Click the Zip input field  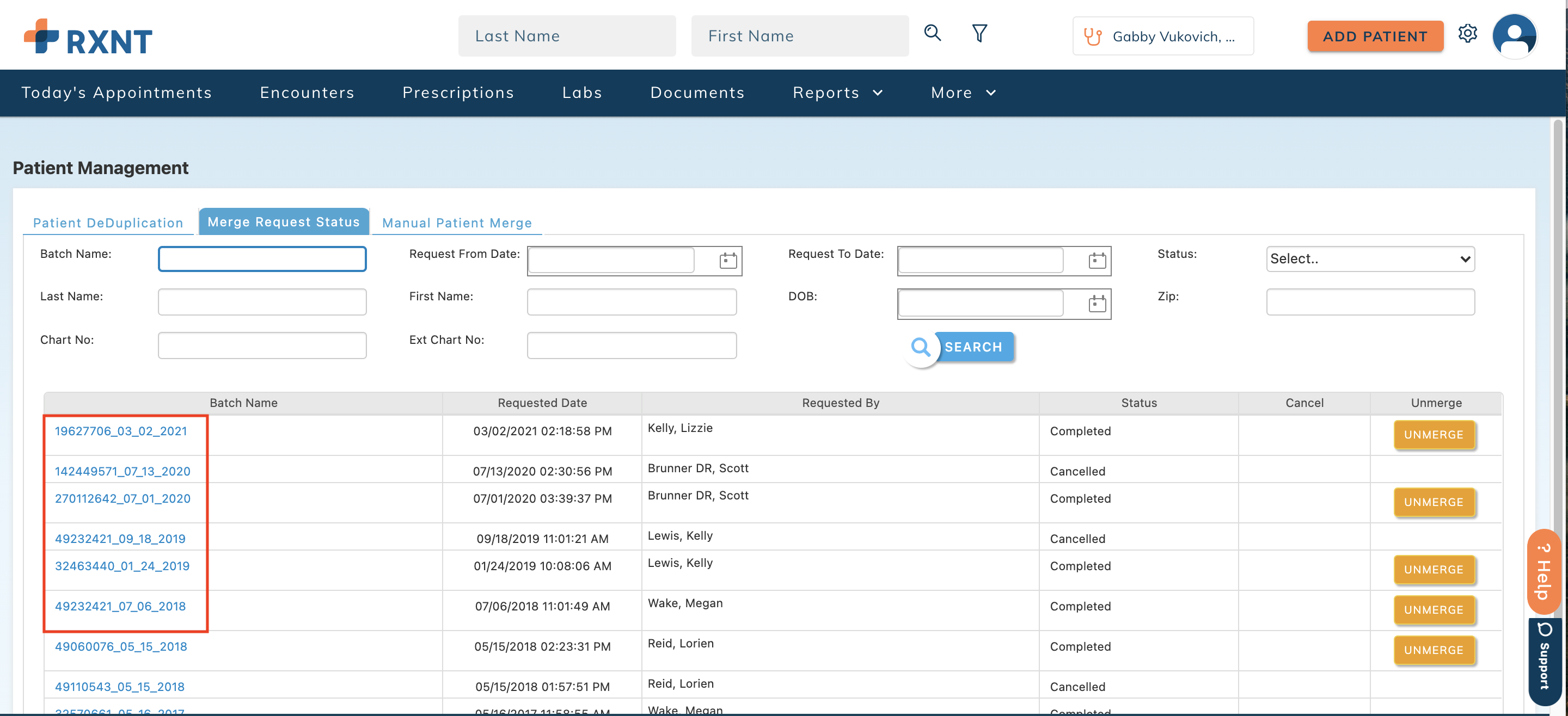[1370, 302]
